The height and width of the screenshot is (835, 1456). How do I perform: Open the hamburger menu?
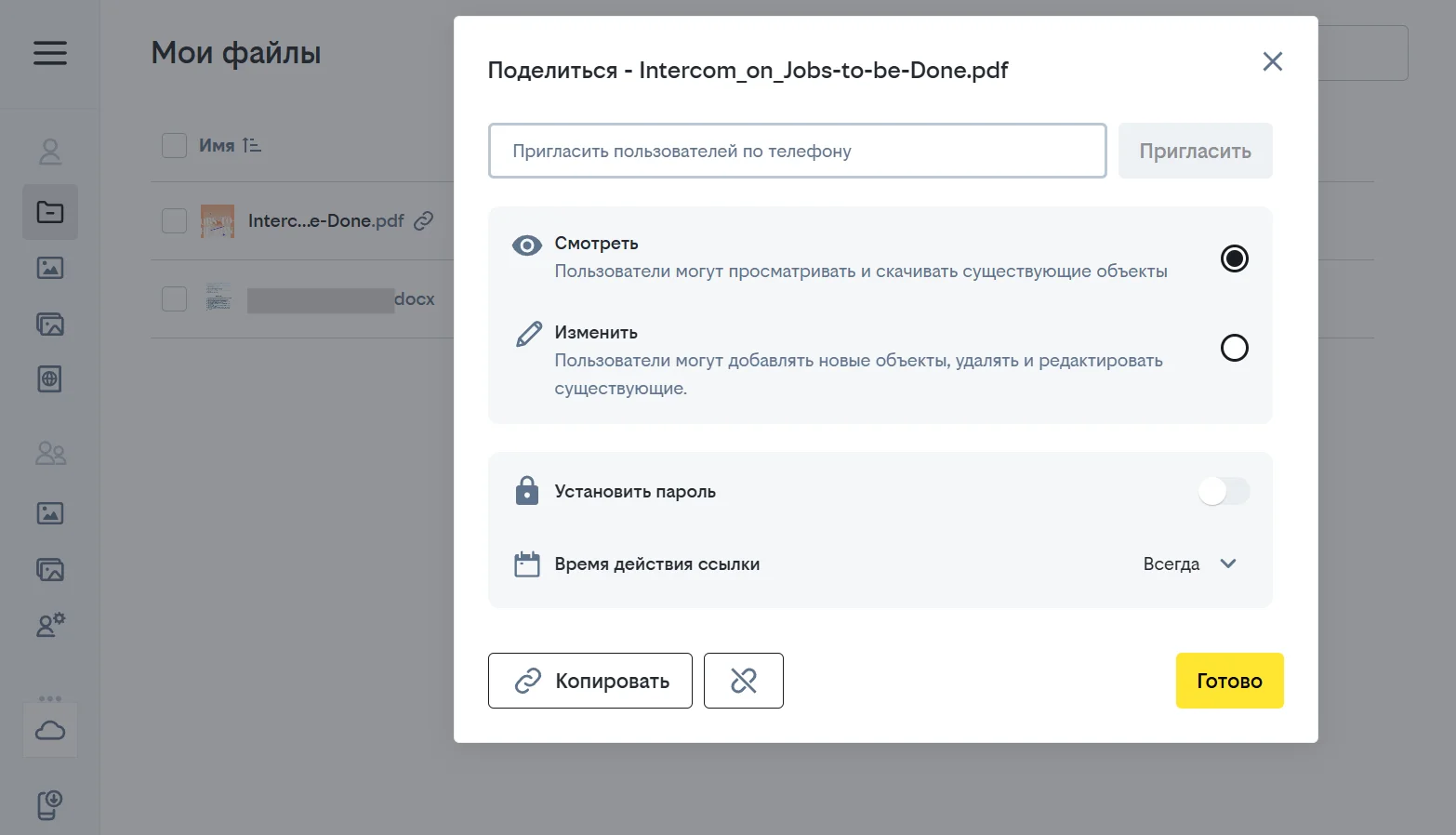pyautogui.click(x=50, y=53)
